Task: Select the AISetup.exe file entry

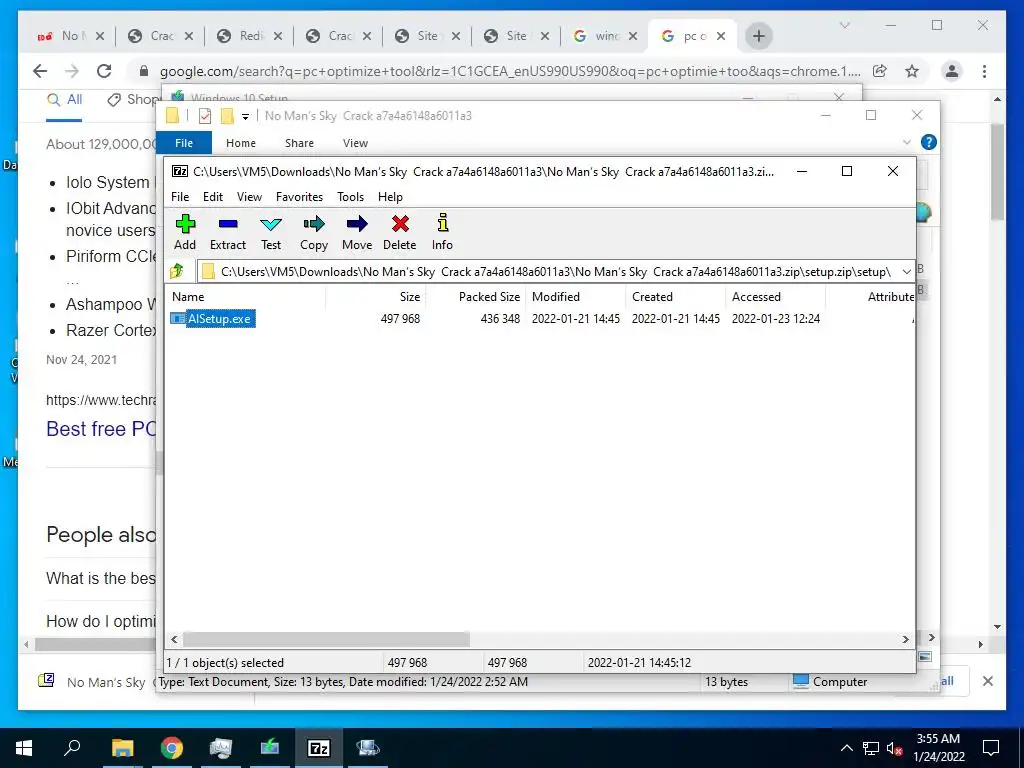Action: point(213,319)
